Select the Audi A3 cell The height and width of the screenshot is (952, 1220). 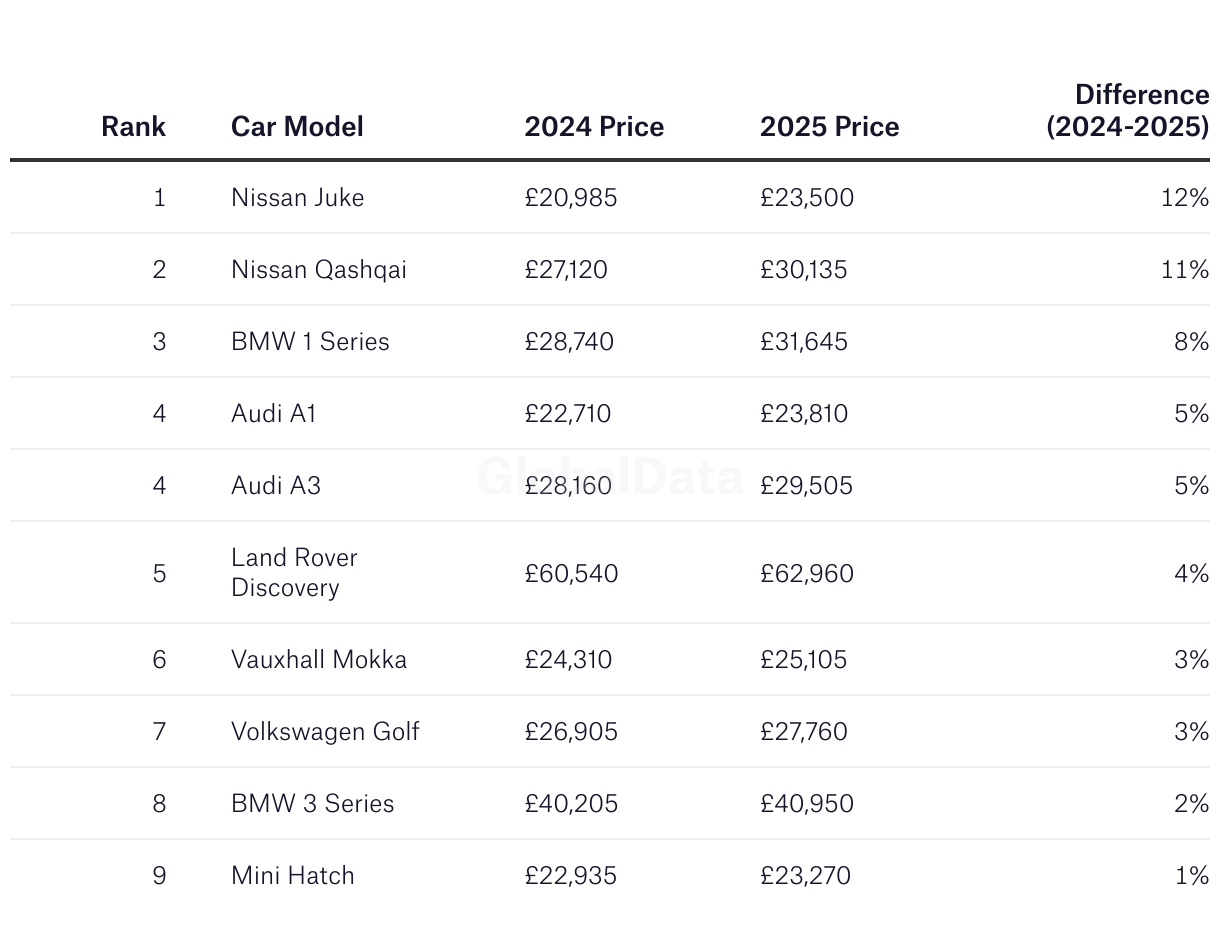coord(276,486)
